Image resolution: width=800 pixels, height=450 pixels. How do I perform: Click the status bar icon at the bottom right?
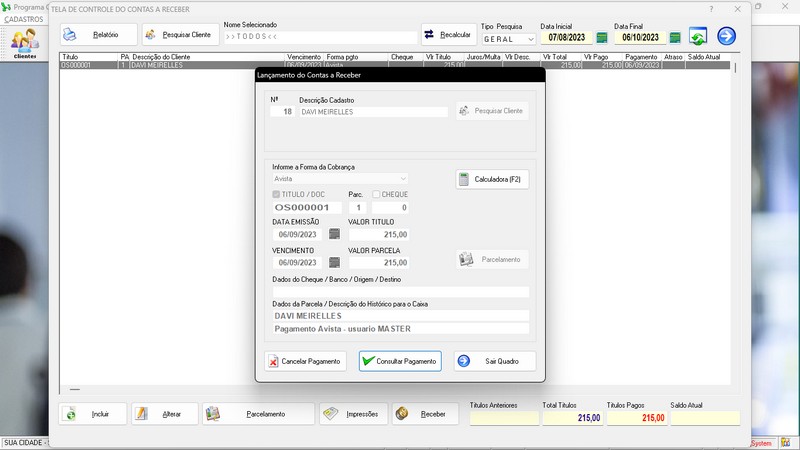[786, 442]
